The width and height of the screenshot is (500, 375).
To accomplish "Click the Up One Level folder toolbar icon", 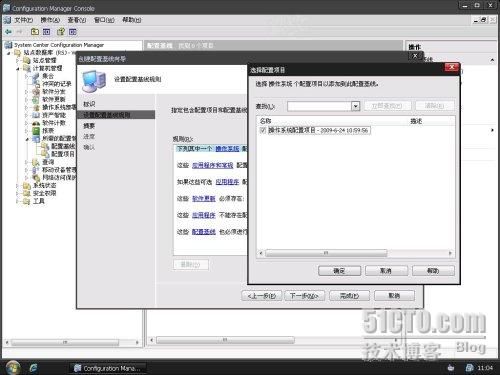I will (x=35, y=32).
